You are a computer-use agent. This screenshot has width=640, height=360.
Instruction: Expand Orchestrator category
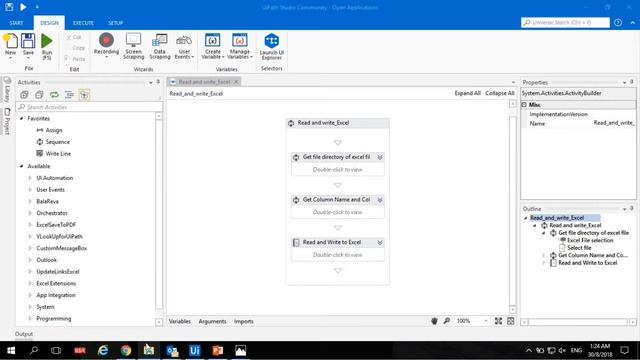[30, 213]
